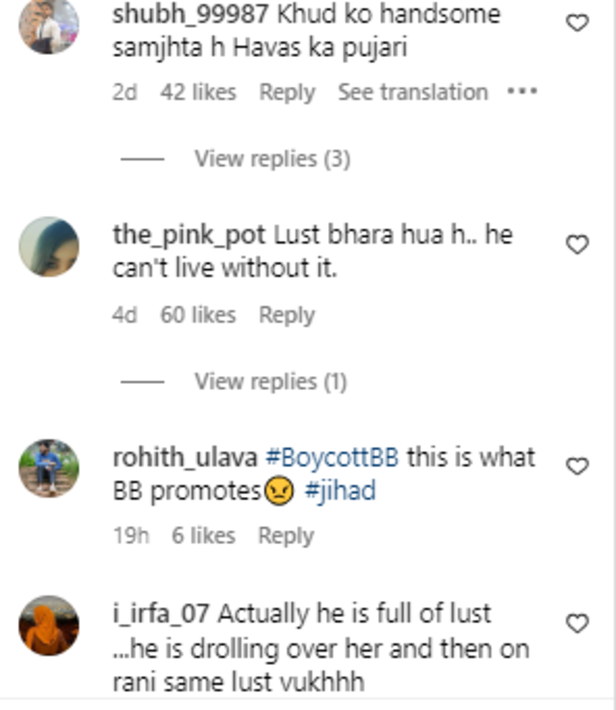Image resolution: width=616 pixels, height=710 pixels.
Task: Like the comment by the_pink_pot
Action: point(577,245)
